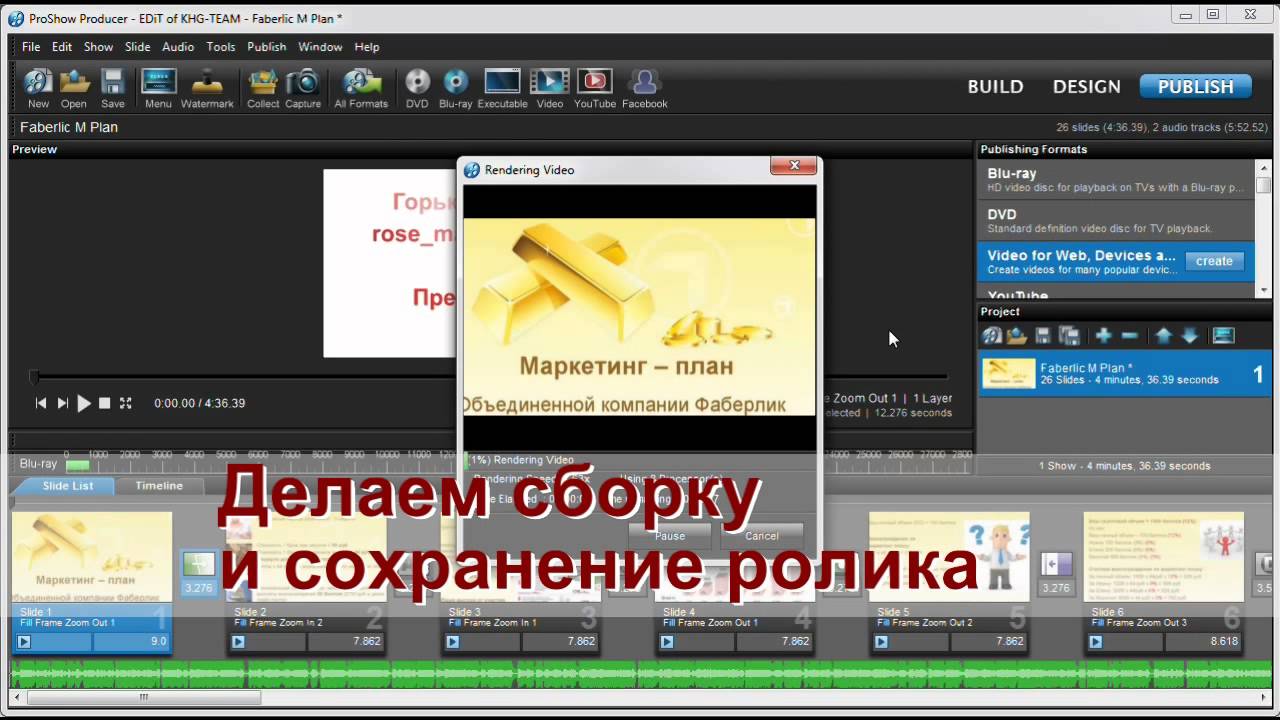Create a new show with New icon

(38, 88)
